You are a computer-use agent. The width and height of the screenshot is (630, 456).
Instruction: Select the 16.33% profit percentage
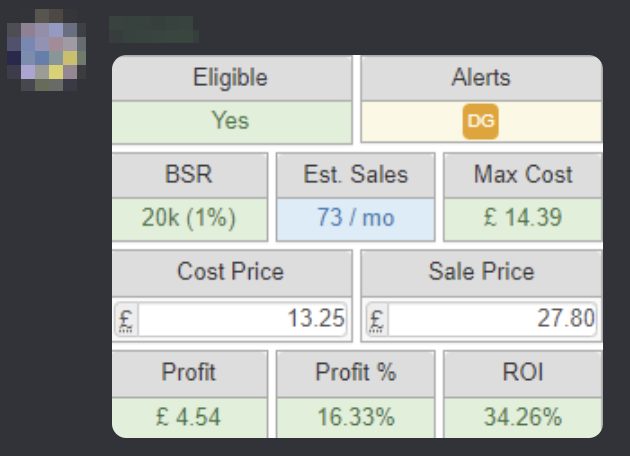tap(356, 418)
